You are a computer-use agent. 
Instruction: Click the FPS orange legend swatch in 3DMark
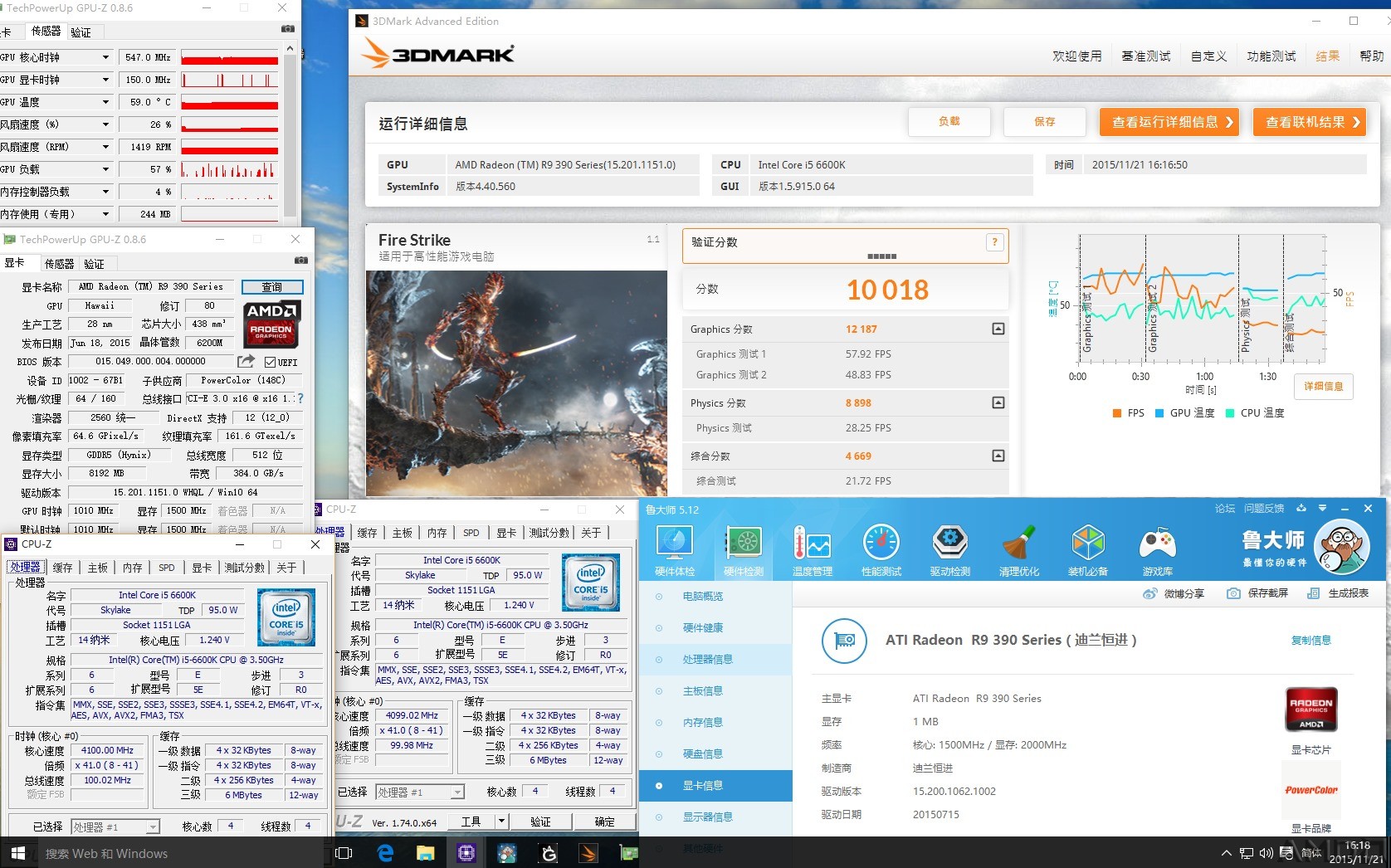pos(1117,413)
